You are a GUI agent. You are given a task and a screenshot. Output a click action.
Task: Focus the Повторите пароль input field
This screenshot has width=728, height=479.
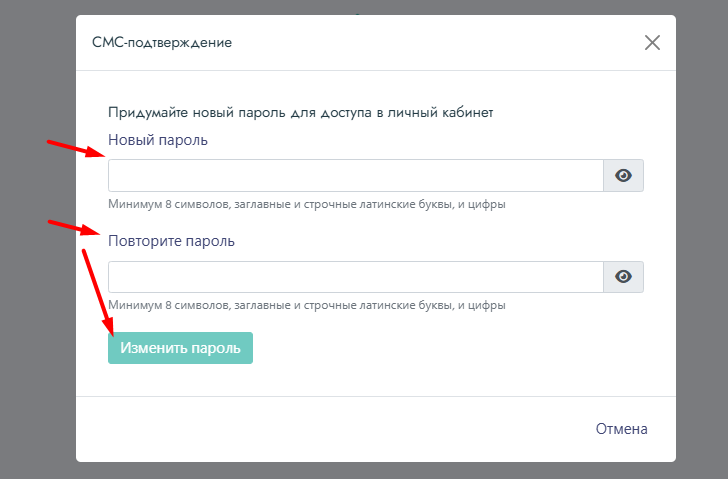coord(356,277)
